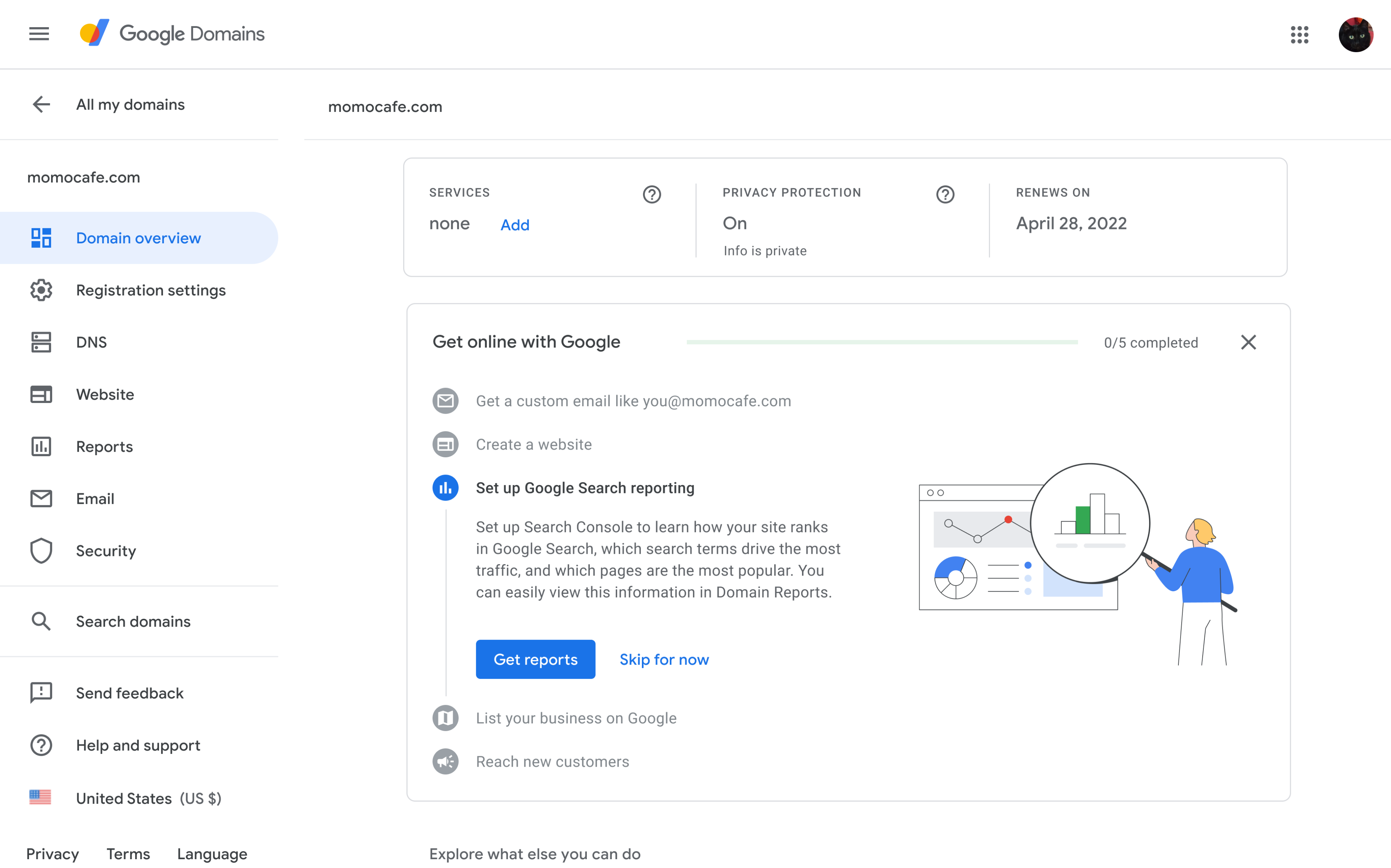The width and height of the screenshot is (1391, 868).
Task: Click the Get reports button
Action: pos(535,659)
